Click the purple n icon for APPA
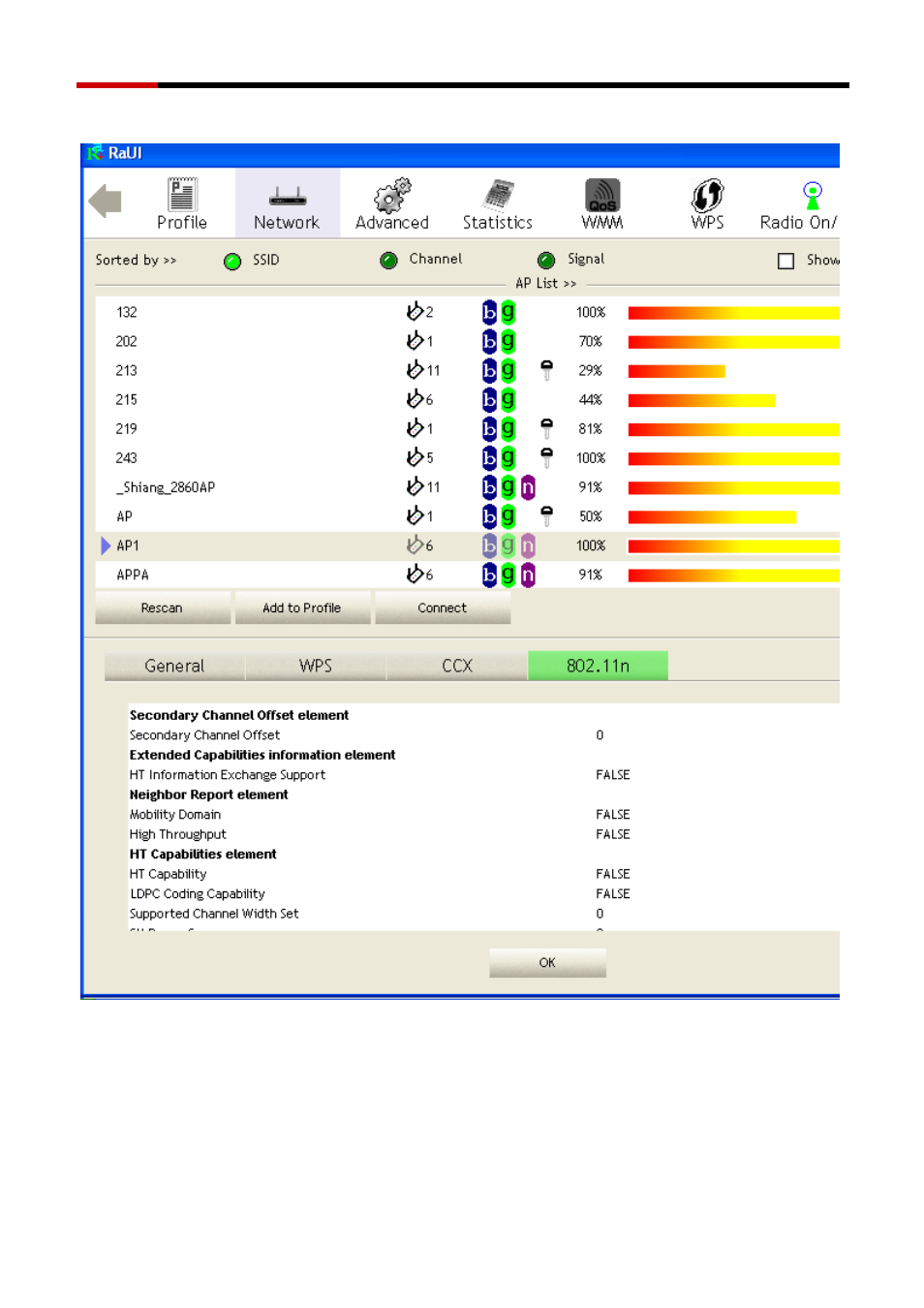This screenshot has width=924, height=1308. point(528,575)
